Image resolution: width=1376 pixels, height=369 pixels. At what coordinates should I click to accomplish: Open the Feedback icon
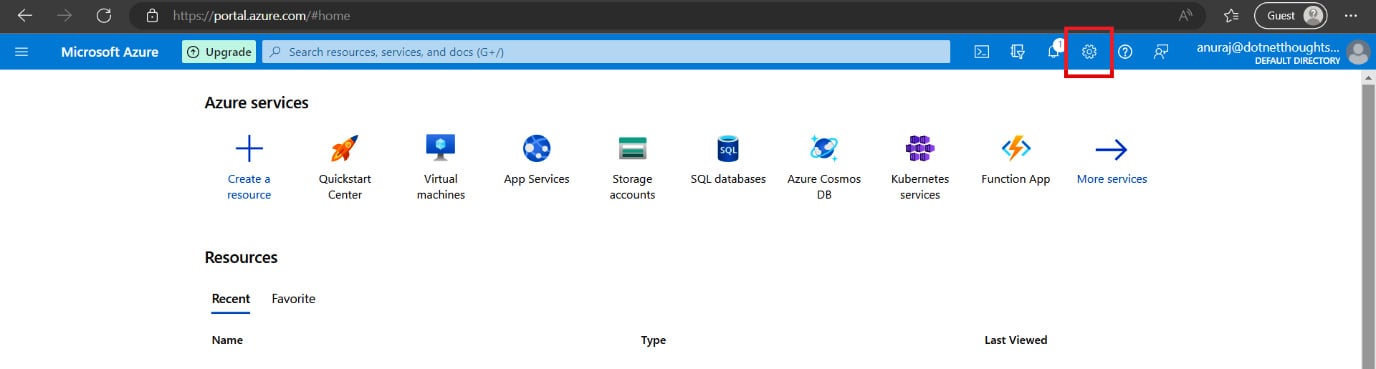1161,52
